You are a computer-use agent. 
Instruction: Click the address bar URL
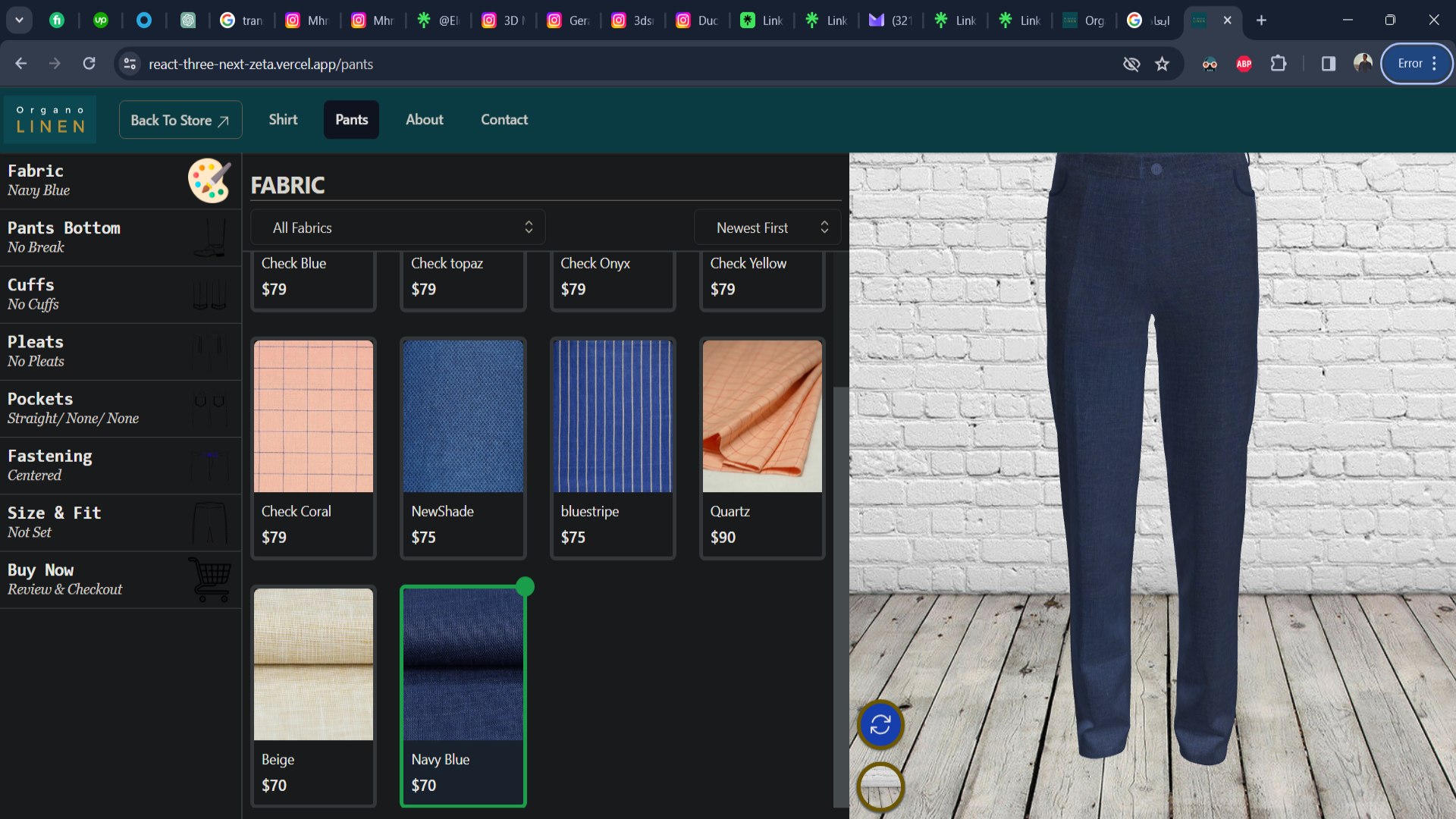(x=261, y=64)
